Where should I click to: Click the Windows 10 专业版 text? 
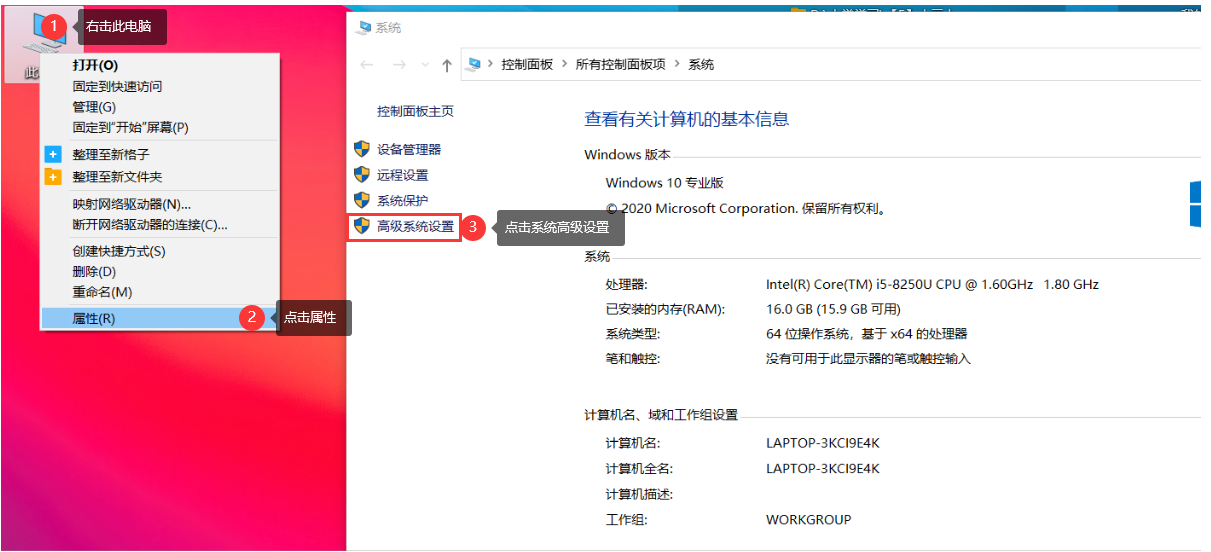665,183
